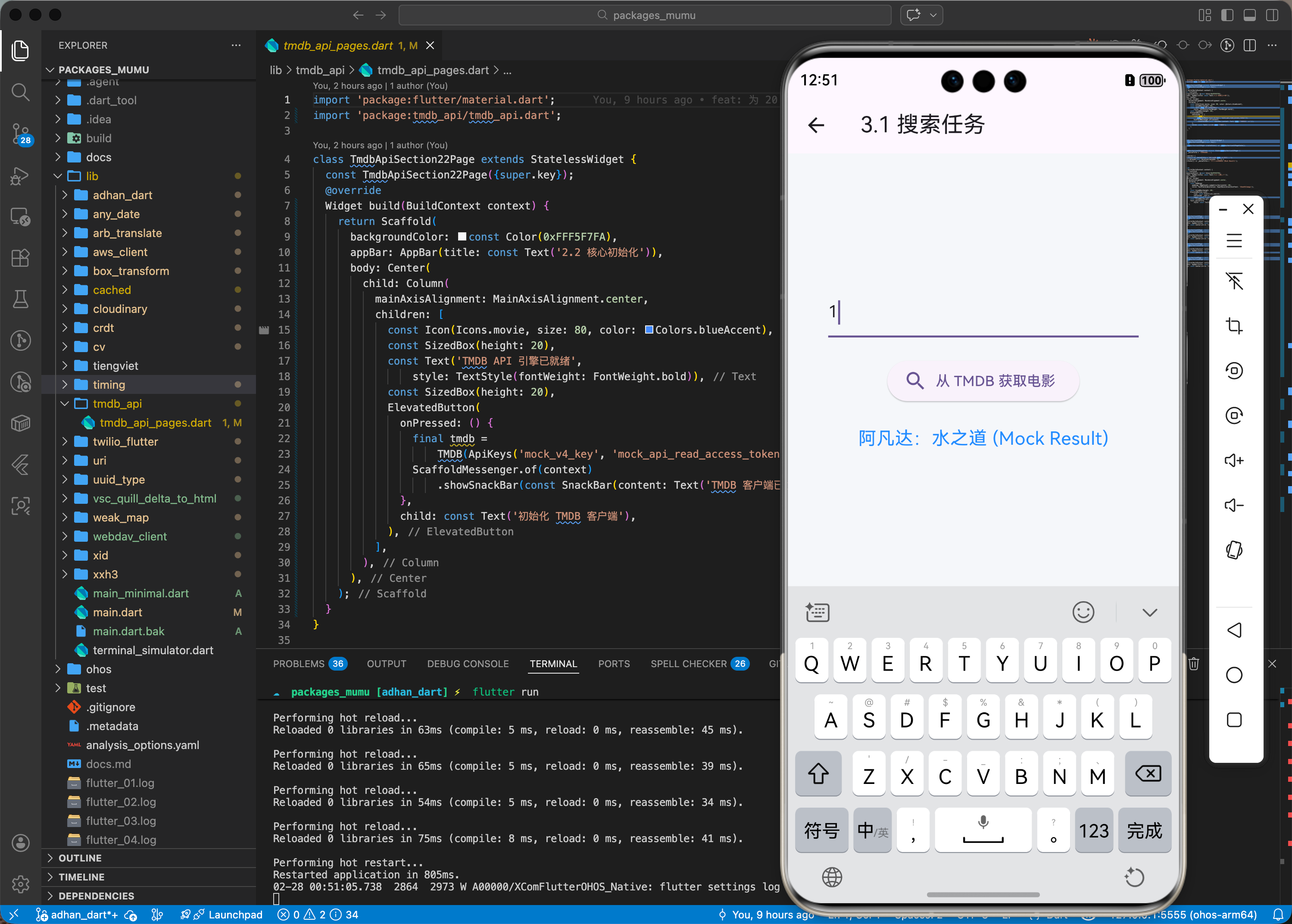Viewport: 1292px width, 924px height.
Task: Tap the 从 TMDB 获取电影 button
Action: tap(983, 381)
